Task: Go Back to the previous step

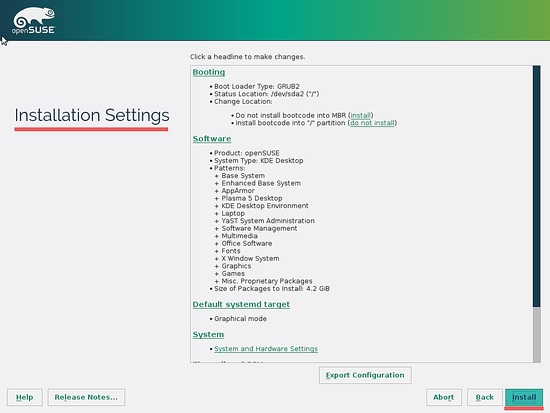Action: tap(485, 397)
